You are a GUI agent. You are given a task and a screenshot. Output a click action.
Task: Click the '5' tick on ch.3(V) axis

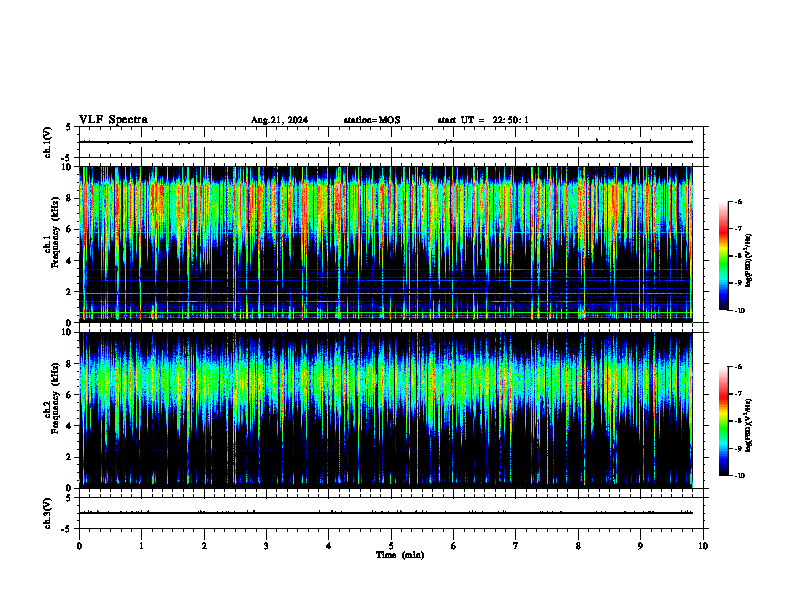pos(68,498)
